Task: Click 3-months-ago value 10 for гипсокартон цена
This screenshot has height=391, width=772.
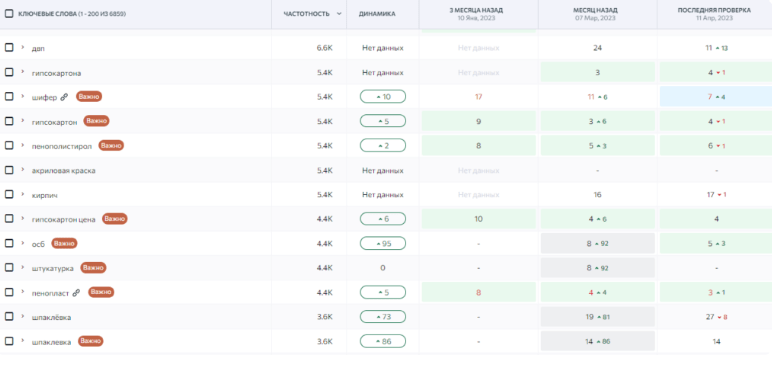Action: (x=478, y=219)
